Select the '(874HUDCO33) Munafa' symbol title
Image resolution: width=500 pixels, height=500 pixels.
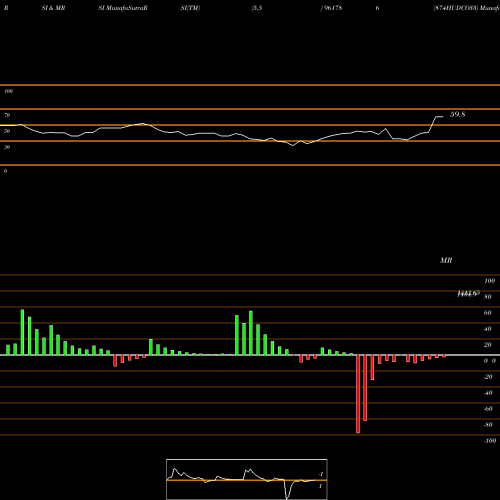coord(466,8)
